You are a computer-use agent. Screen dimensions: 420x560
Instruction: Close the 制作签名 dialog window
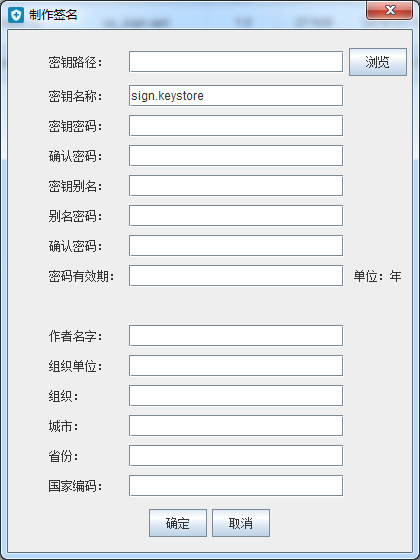[389, 10]
